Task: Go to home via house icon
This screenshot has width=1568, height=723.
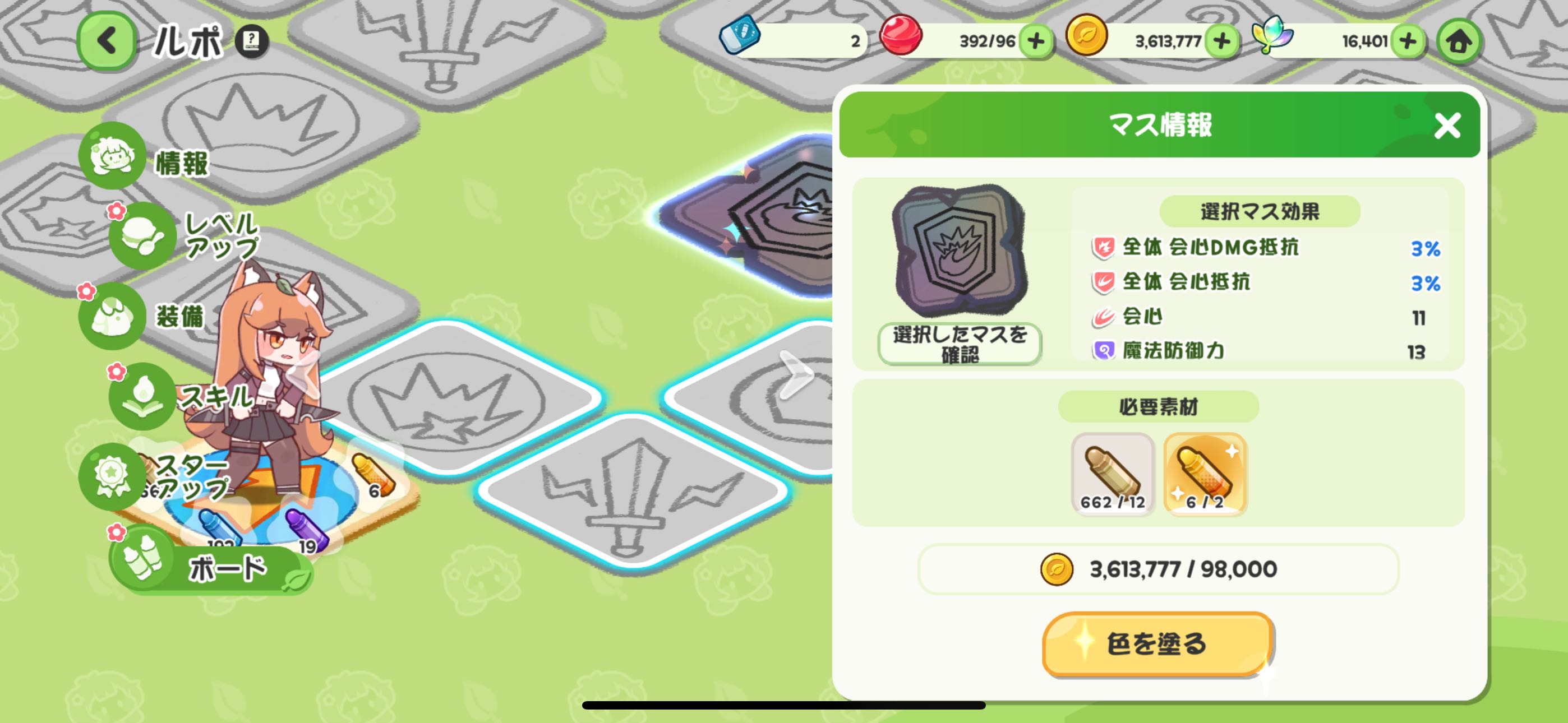Action: (x=1458, y=41)
